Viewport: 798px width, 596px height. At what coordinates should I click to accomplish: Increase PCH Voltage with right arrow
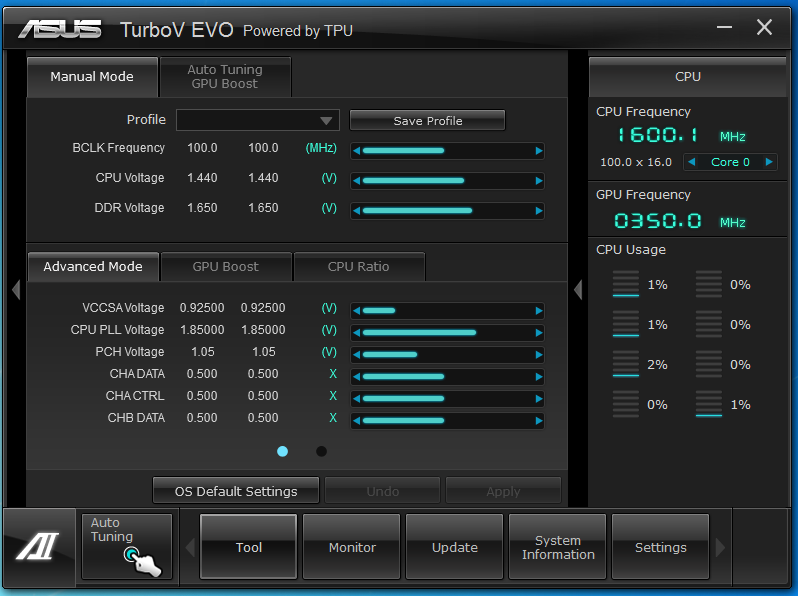[x=538, y=354]
